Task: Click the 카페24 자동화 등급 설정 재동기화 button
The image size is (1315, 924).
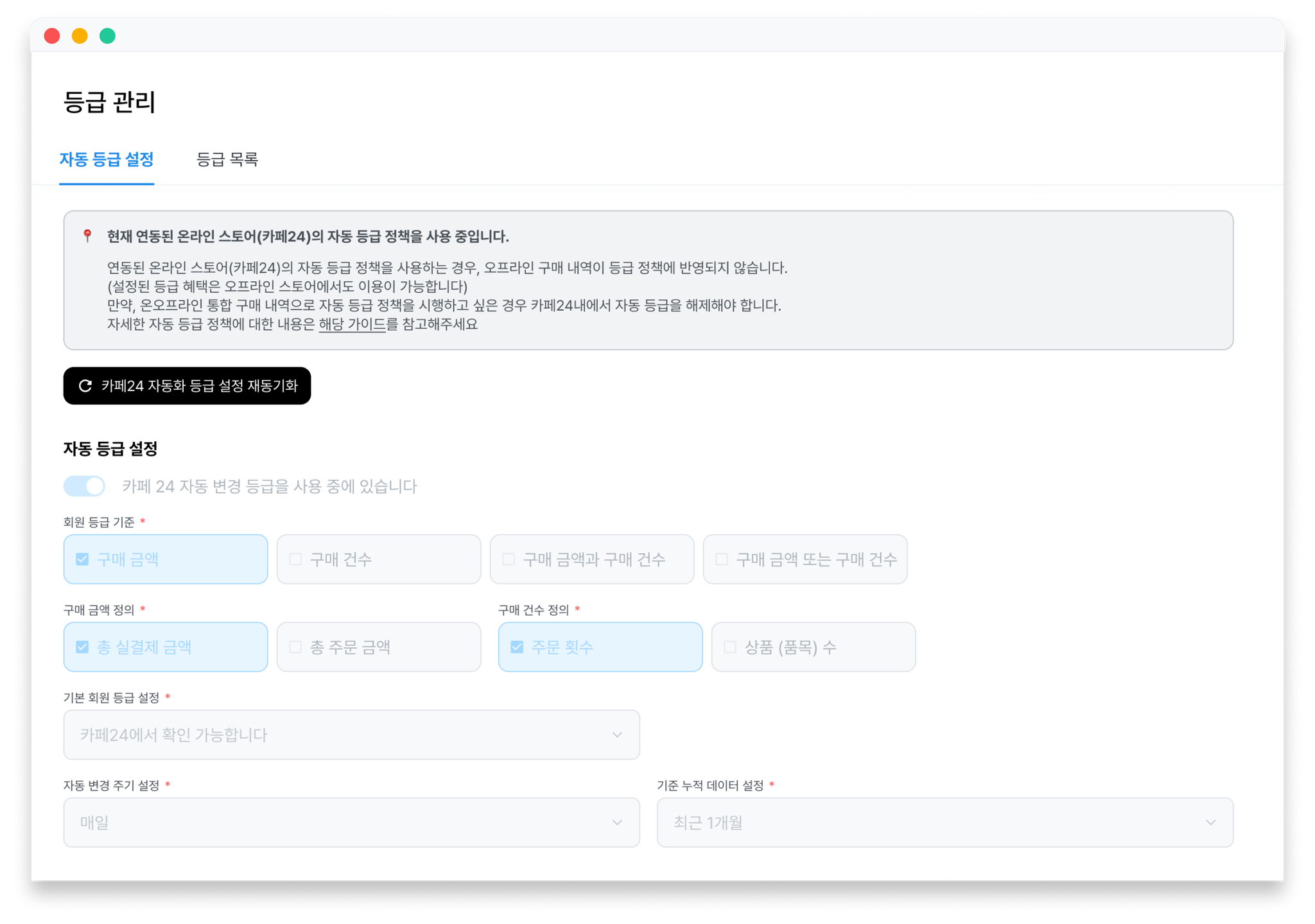Action: 187,385
